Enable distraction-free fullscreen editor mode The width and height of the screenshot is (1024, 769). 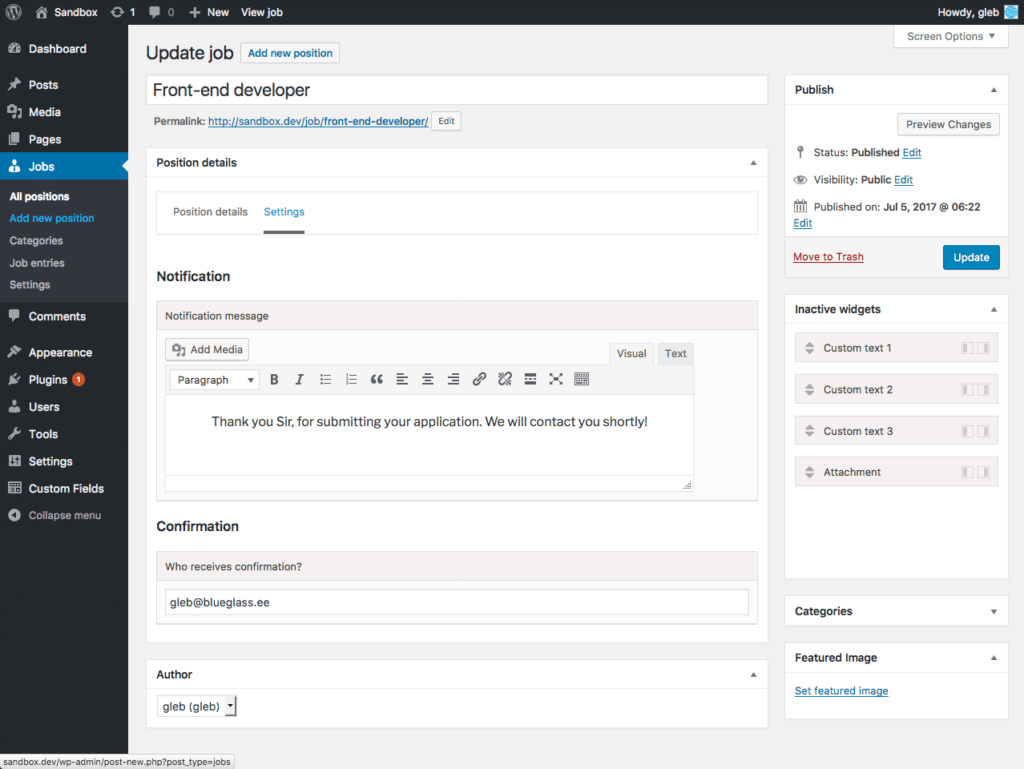[556, 380]
